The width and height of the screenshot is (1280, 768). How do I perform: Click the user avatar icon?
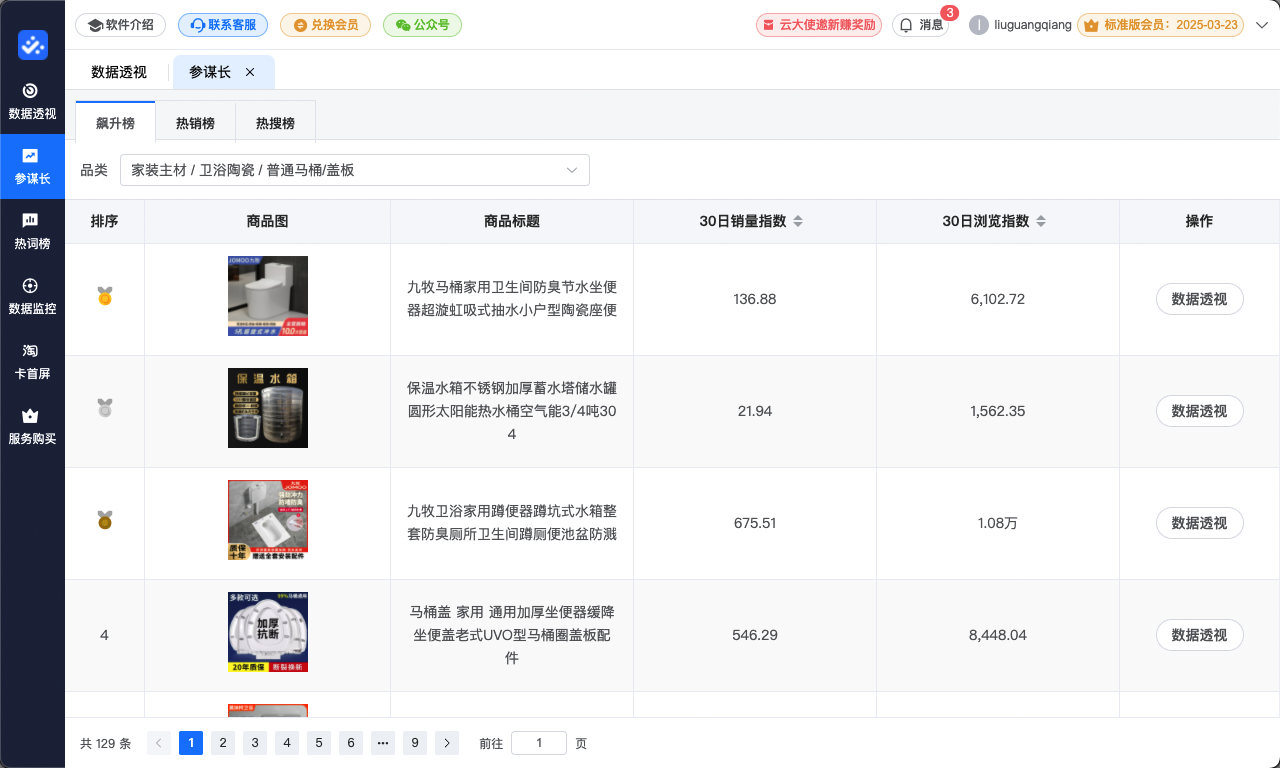[x=979, y=25]
